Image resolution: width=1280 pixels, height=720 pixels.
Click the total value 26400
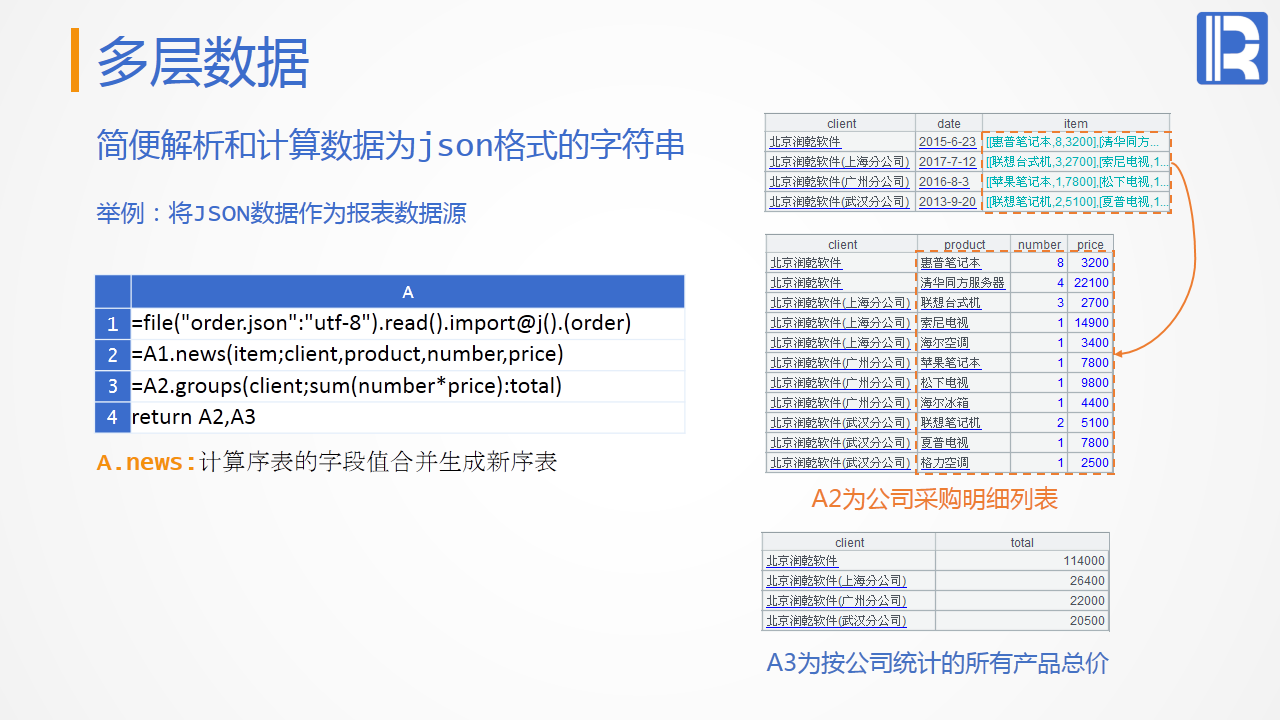click(x=1088, y=581)
